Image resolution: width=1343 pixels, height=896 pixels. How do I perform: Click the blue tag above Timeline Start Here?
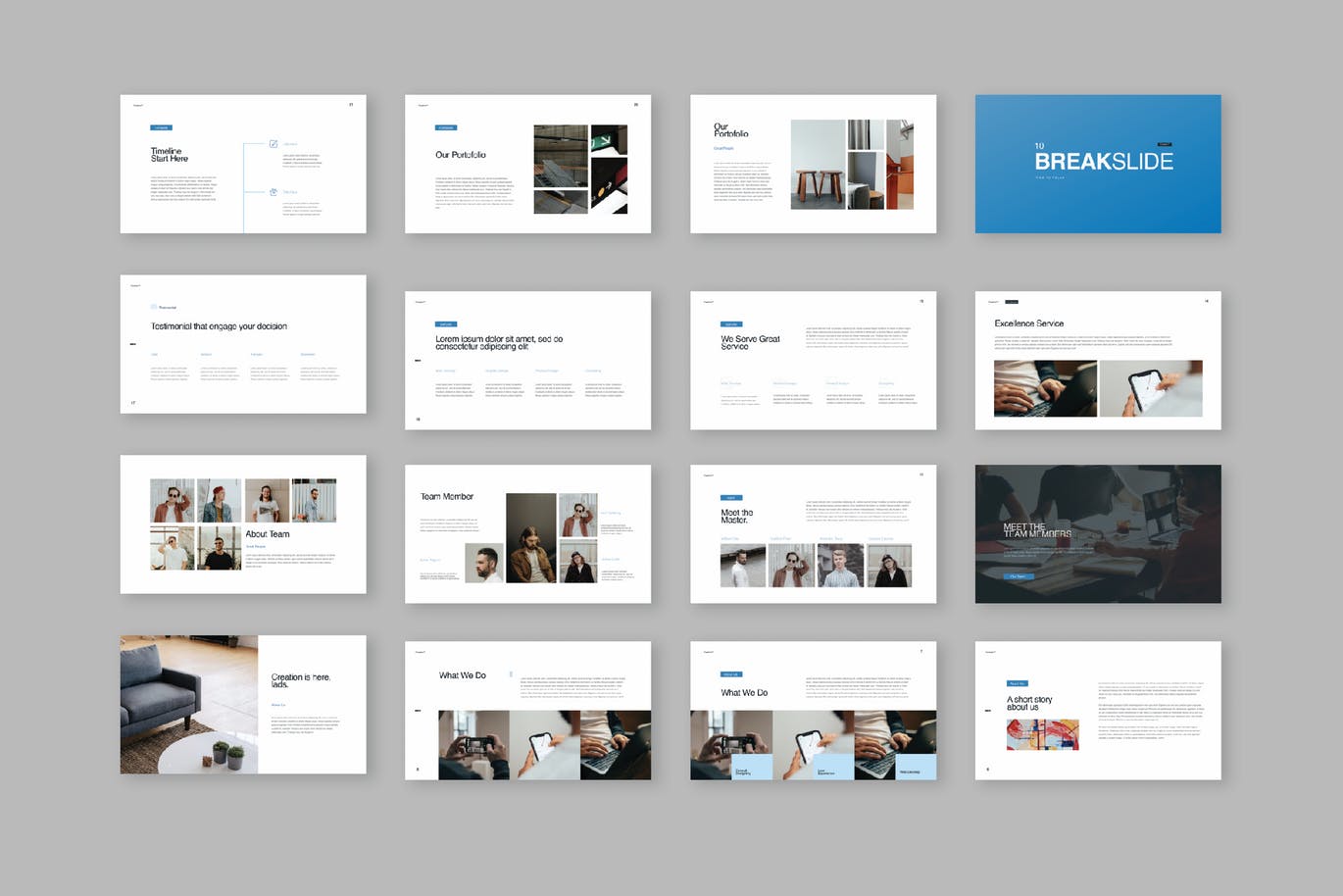[x=161, y=127]
